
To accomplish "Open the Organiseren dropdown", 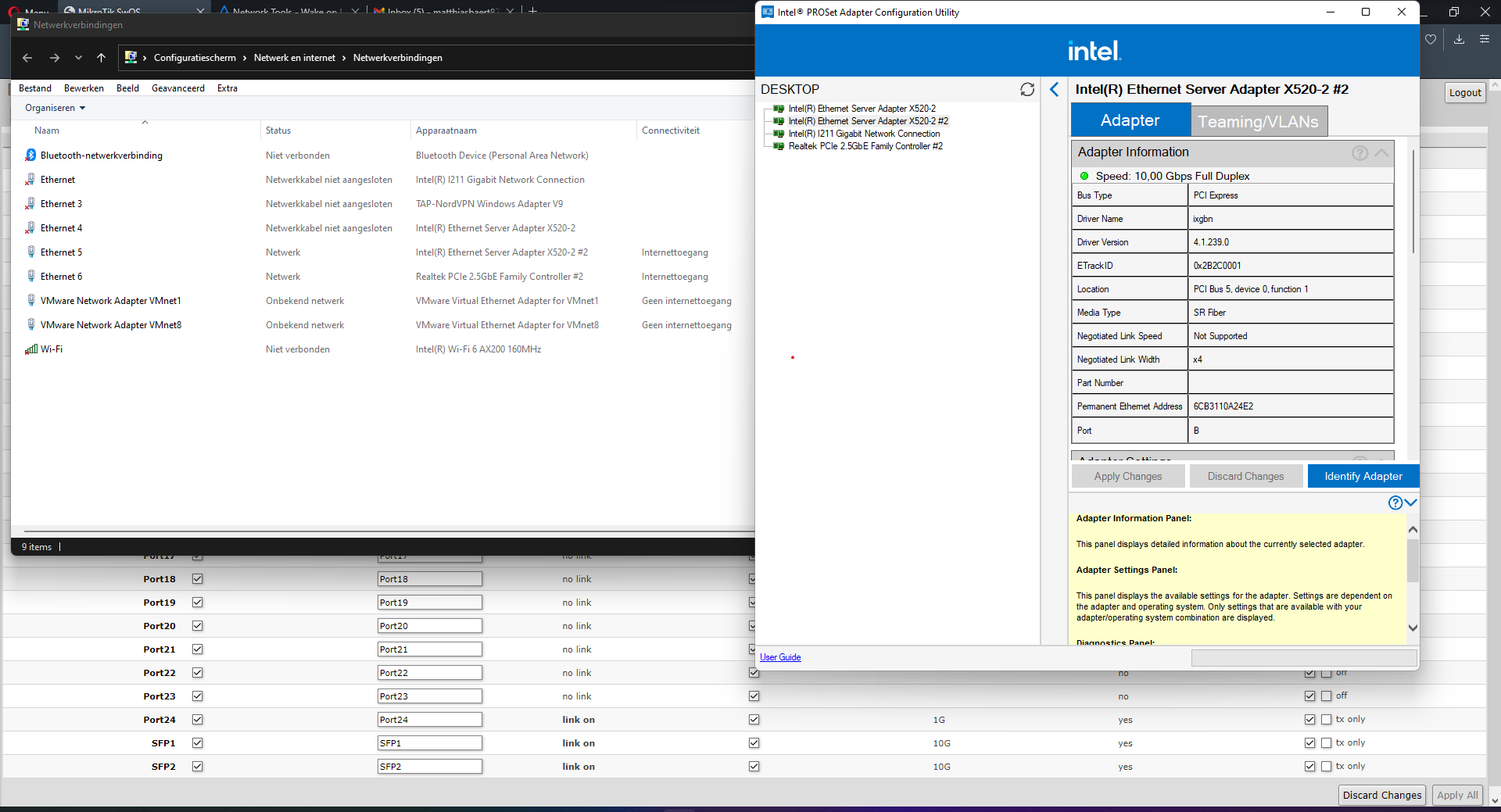I will click(x=55, y=108).
